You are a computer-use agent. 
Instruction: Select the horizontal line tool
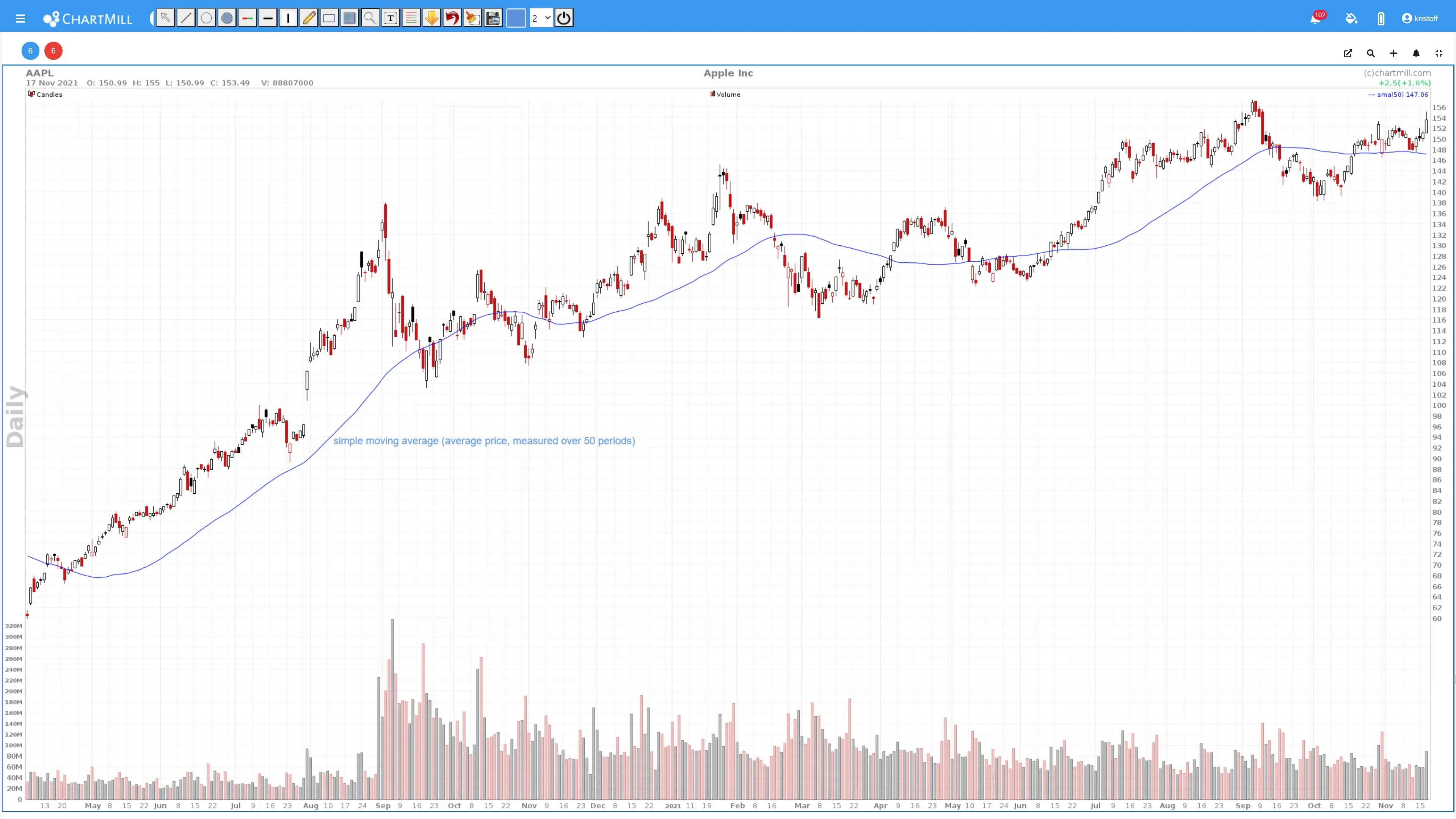pyautogui.click(x=268, y=18)
